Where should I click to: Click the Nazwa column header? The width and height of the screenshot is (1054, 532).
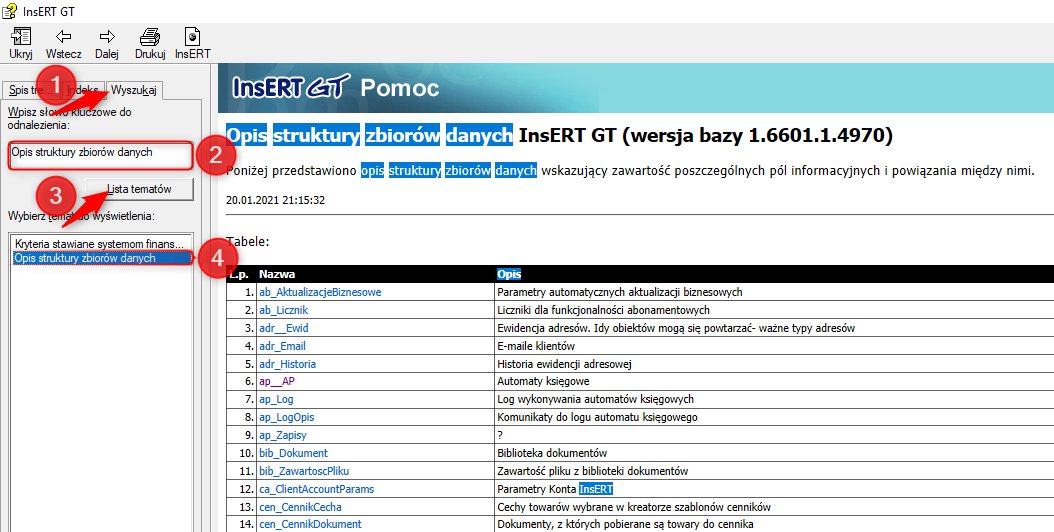coord(276,274)
